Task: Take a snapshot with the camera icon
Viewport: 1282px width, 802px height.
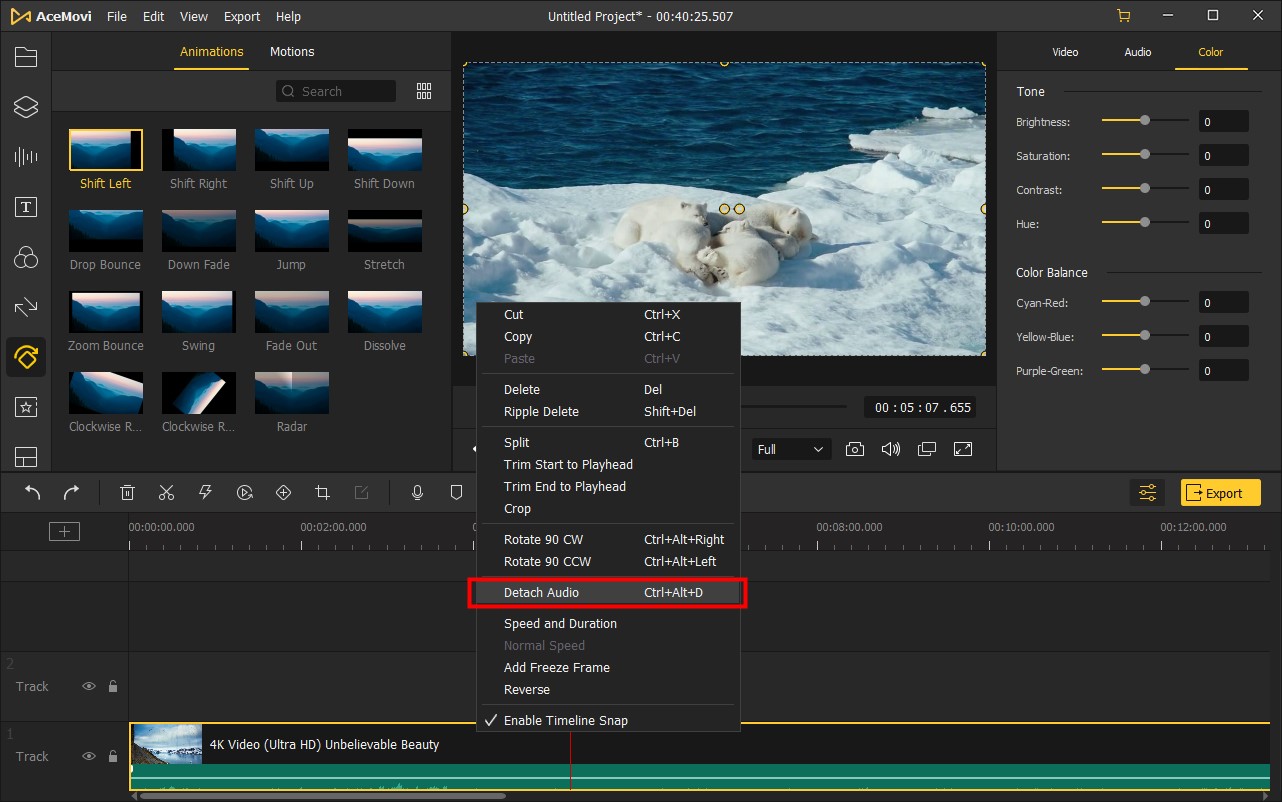Action: [854, 449]
